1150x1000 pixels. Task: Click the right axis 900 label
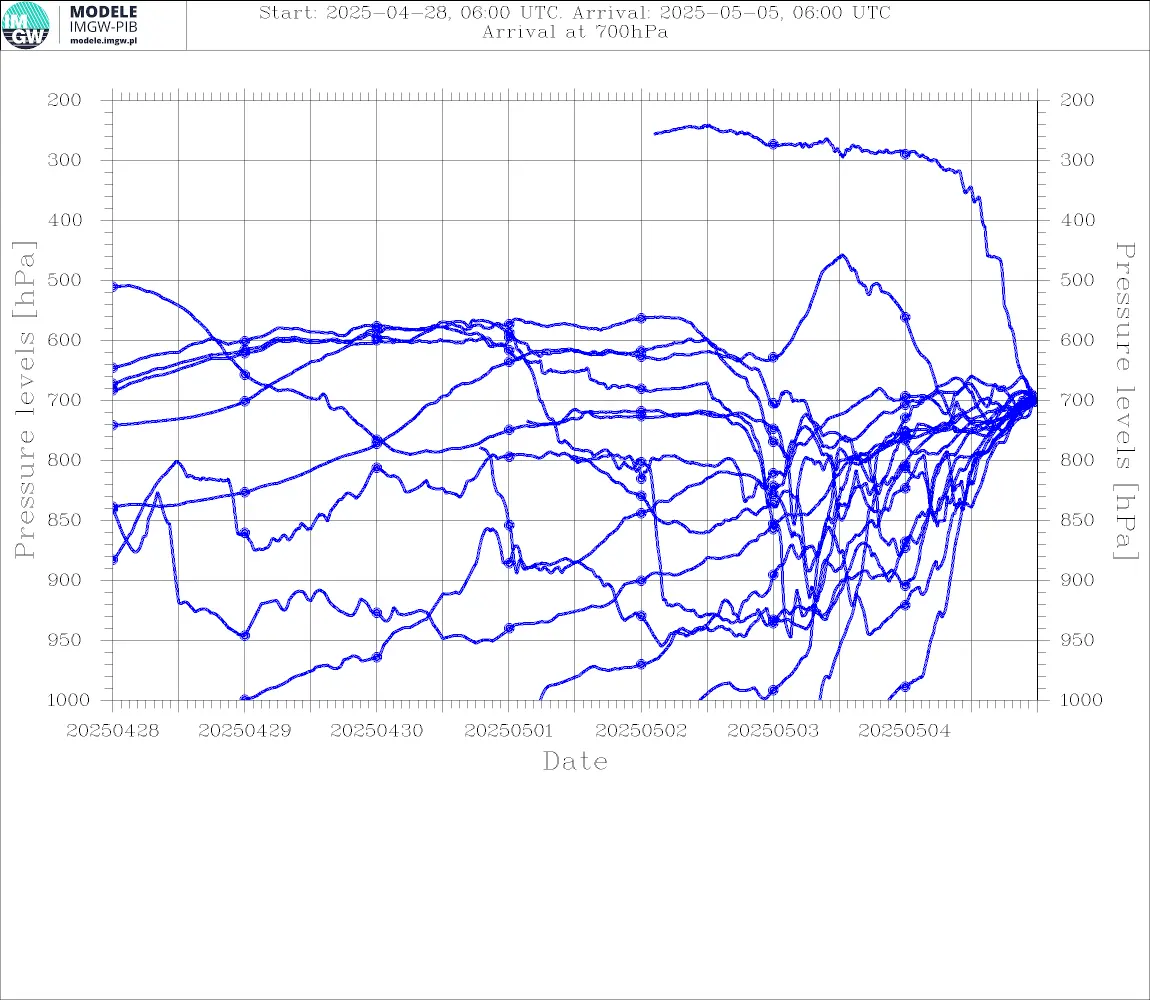[1077, 580]
